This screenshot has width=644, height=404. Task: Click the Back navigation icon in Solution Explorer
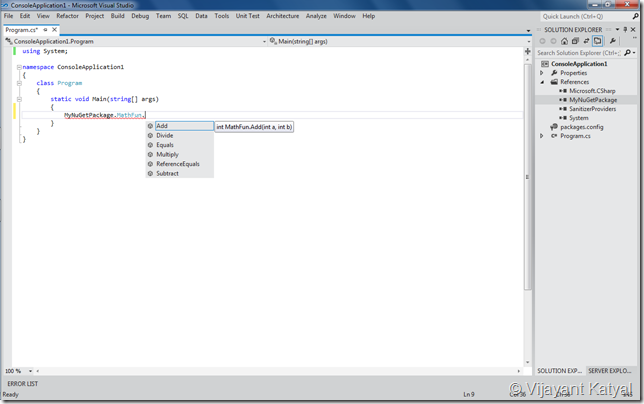click(542, 41)
